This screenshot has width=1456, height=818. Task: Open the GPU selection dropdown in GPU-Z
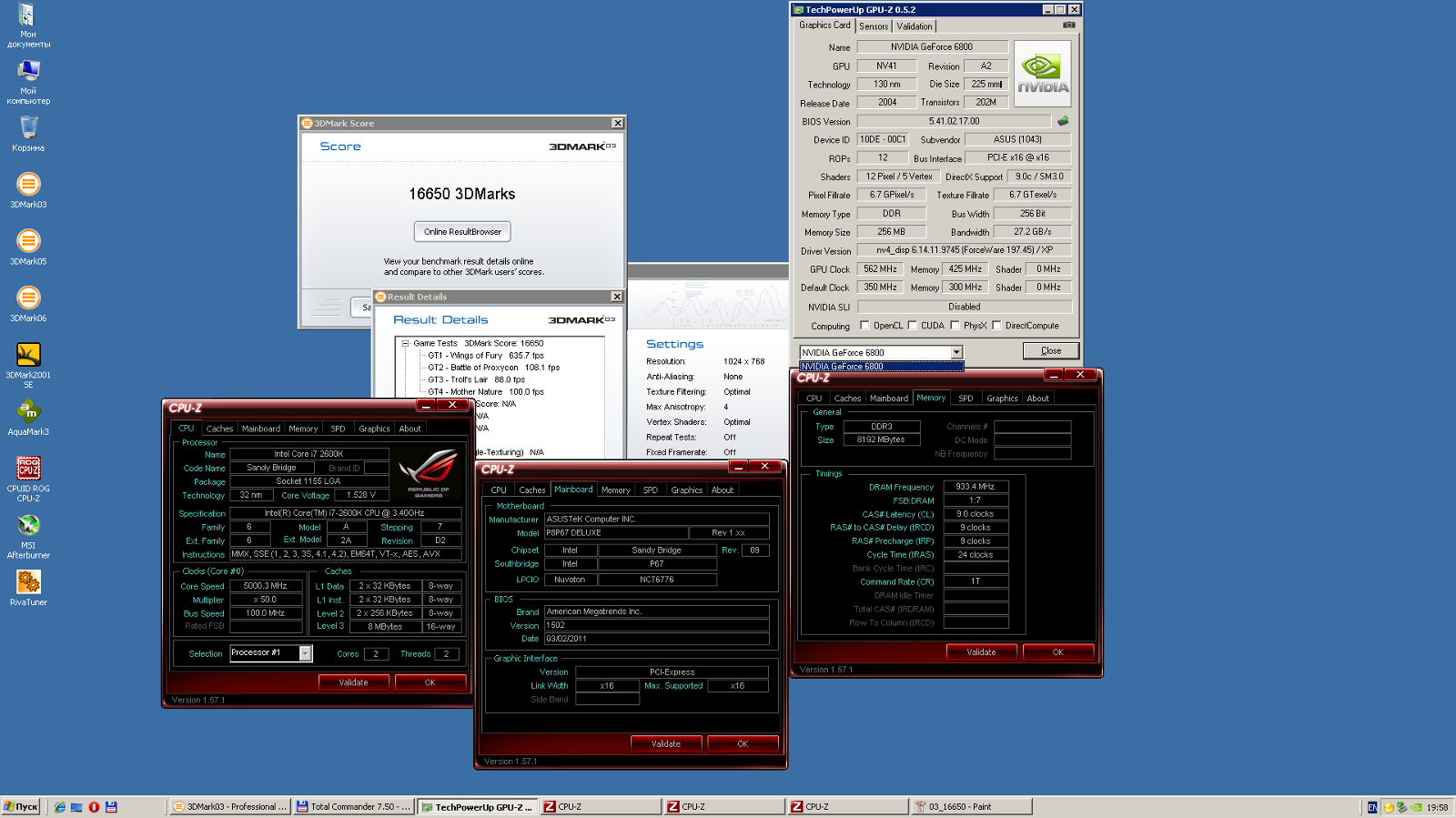pyautogui.click(x=956, y=352)
